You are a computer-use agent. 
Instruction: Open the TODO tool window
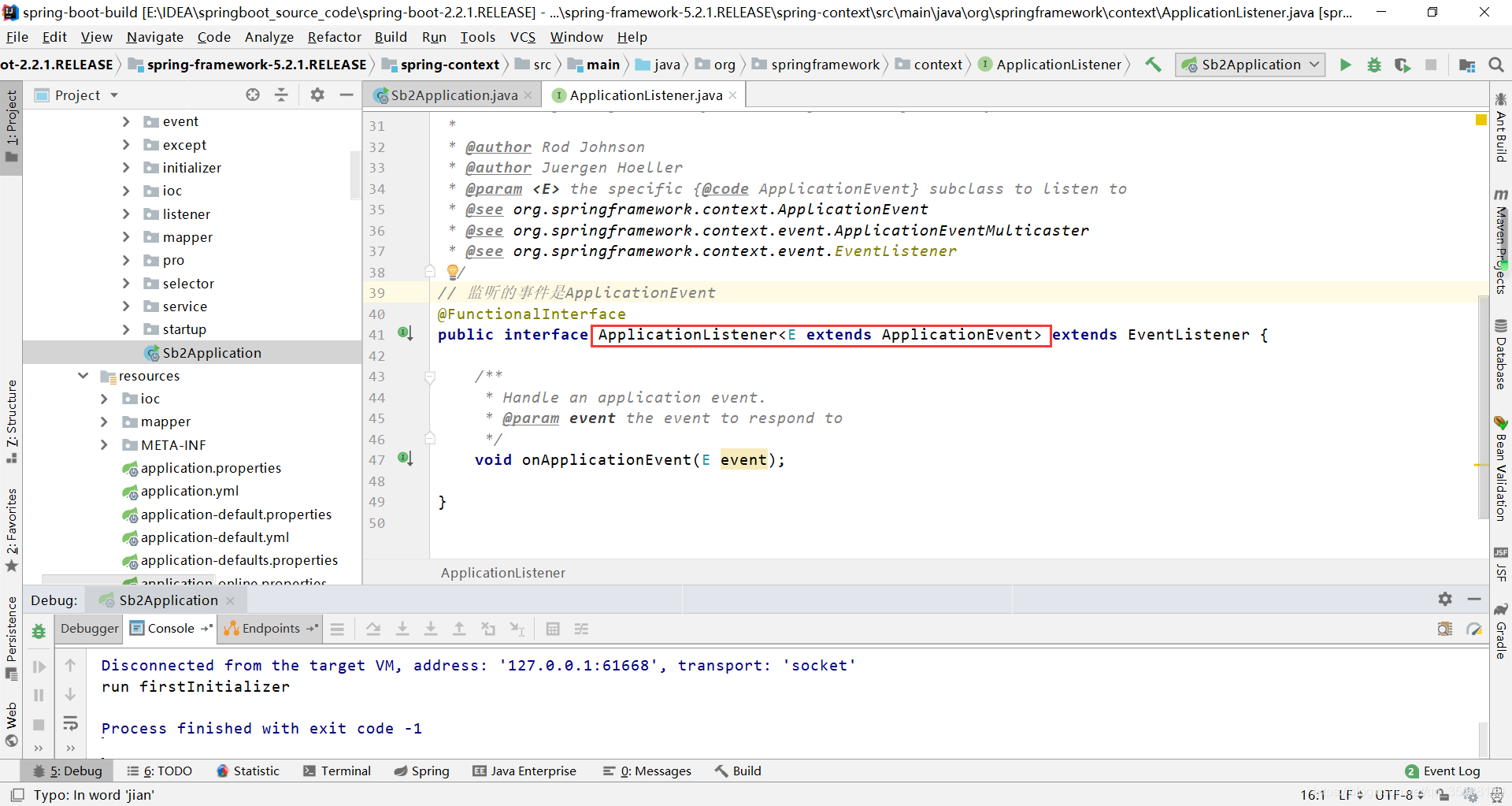coord(160,771)
